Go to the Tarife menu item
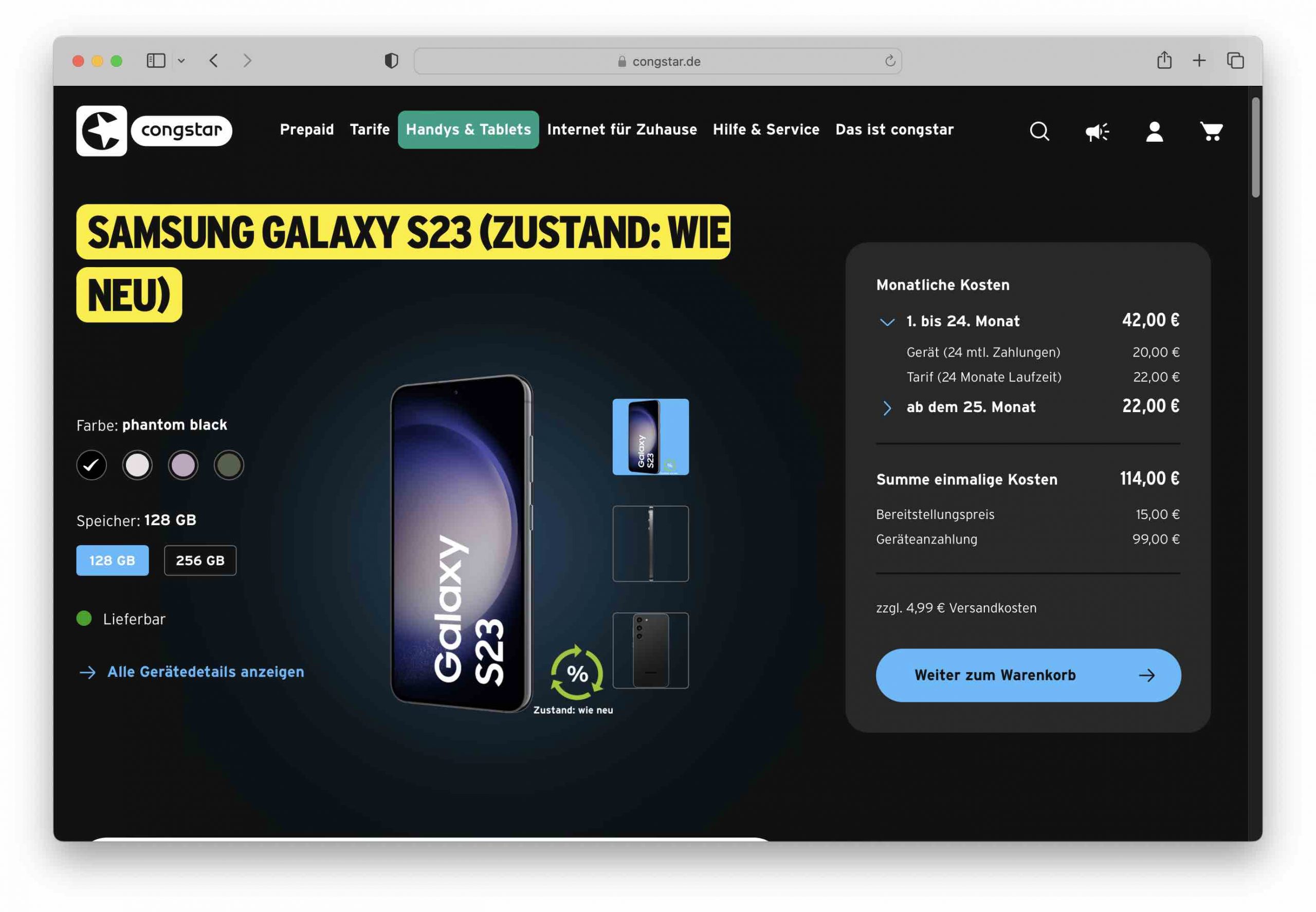 coord(369,129)
